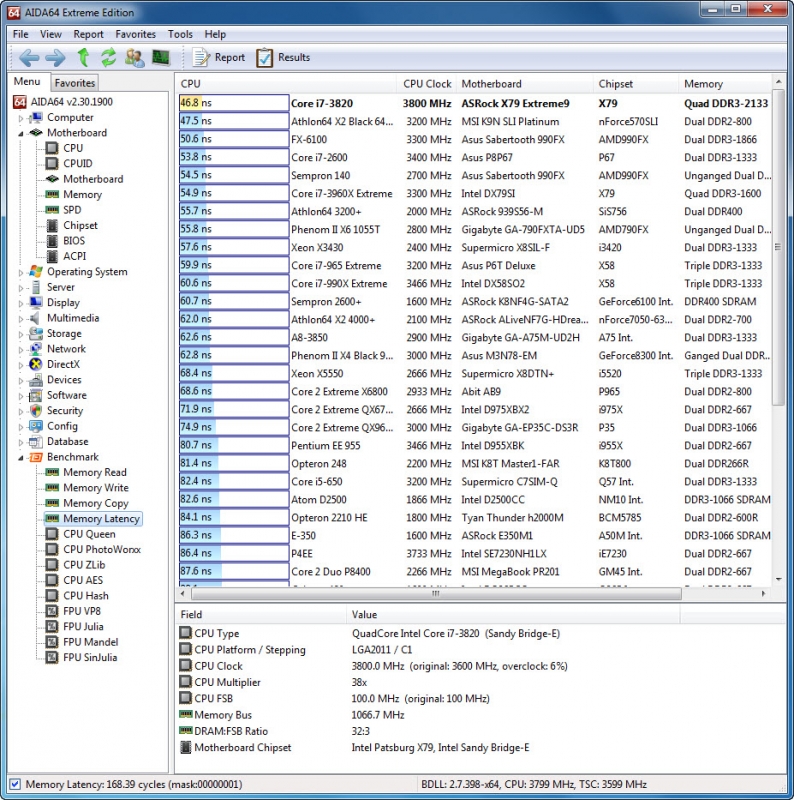Click the 46.8 ns latency bar
Image resolution: width=794 pixels, height=800 pixels.
234,103
